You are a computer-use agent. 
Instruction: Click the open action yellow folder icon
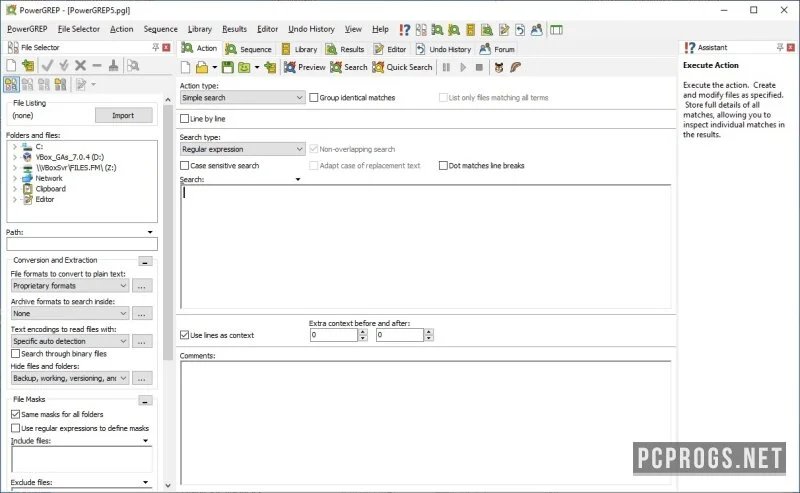[x=202, y=67]
